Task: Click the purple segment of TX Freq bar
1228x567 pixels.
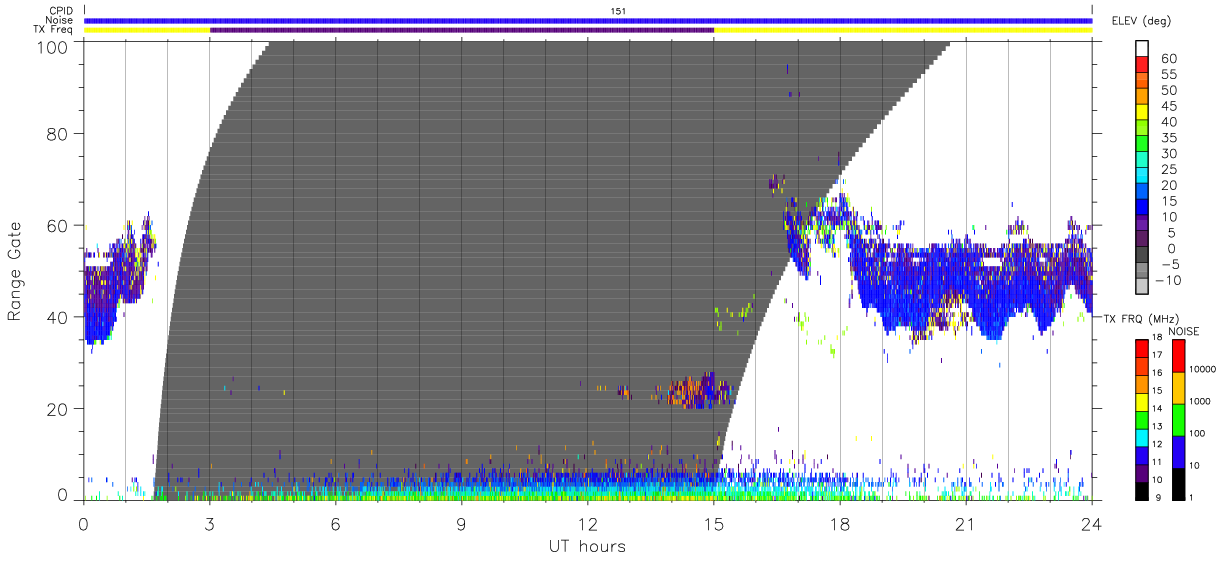Action: point(462,30)
